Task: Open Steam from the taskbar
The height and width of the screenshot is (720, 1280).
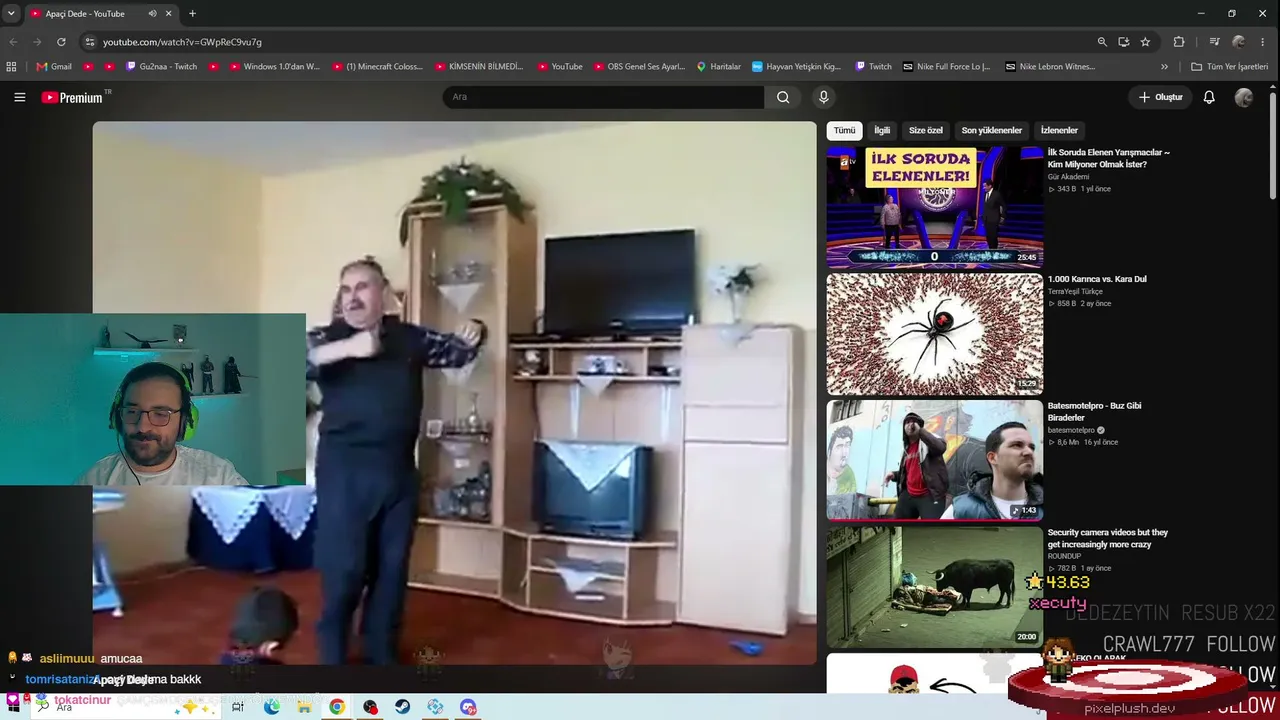Action: [x=402, y=707]
